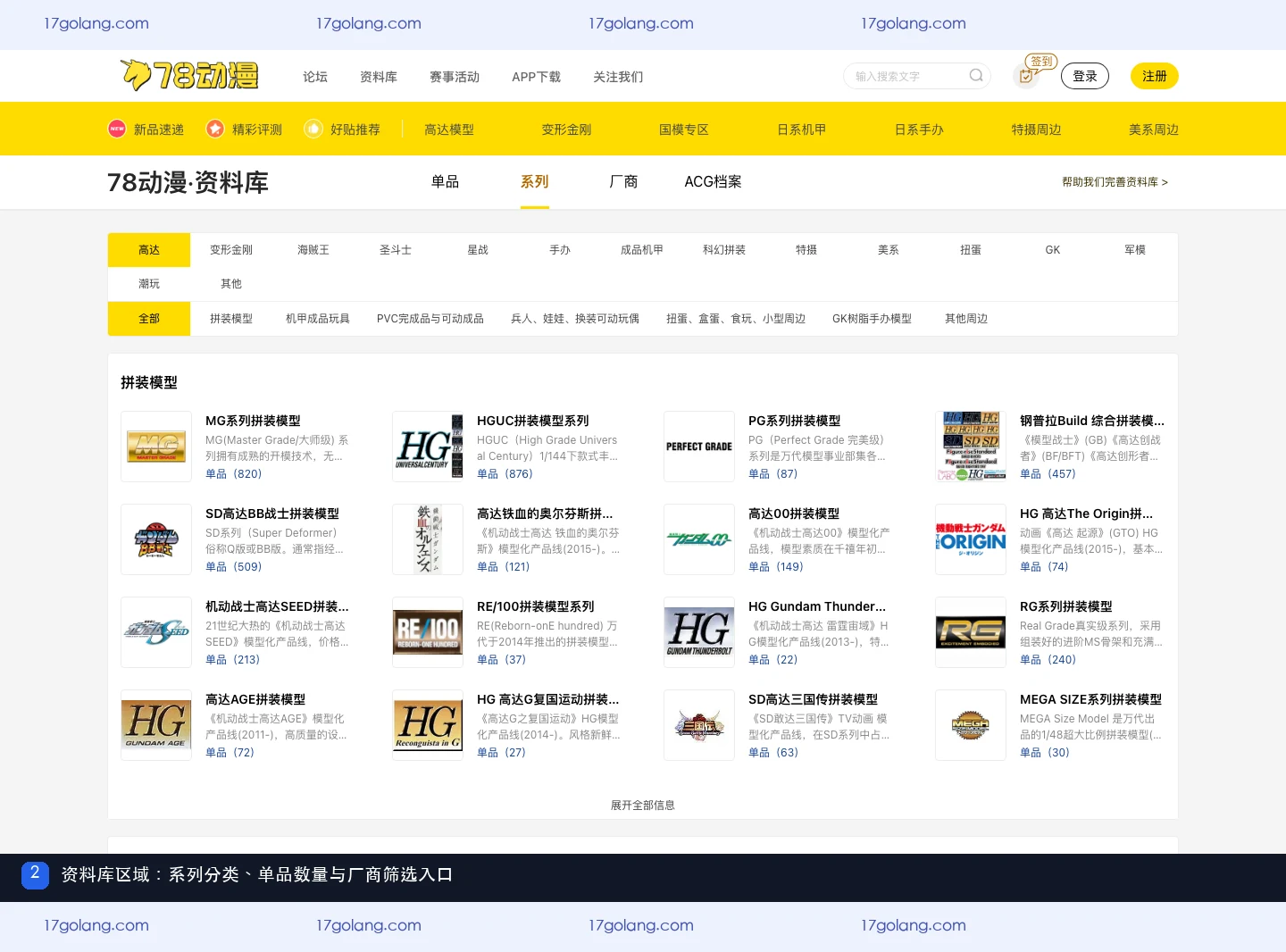Screen dimensions: 1286x952
Task: Select the 成品机甲 category filter
Action: (642, 250)
